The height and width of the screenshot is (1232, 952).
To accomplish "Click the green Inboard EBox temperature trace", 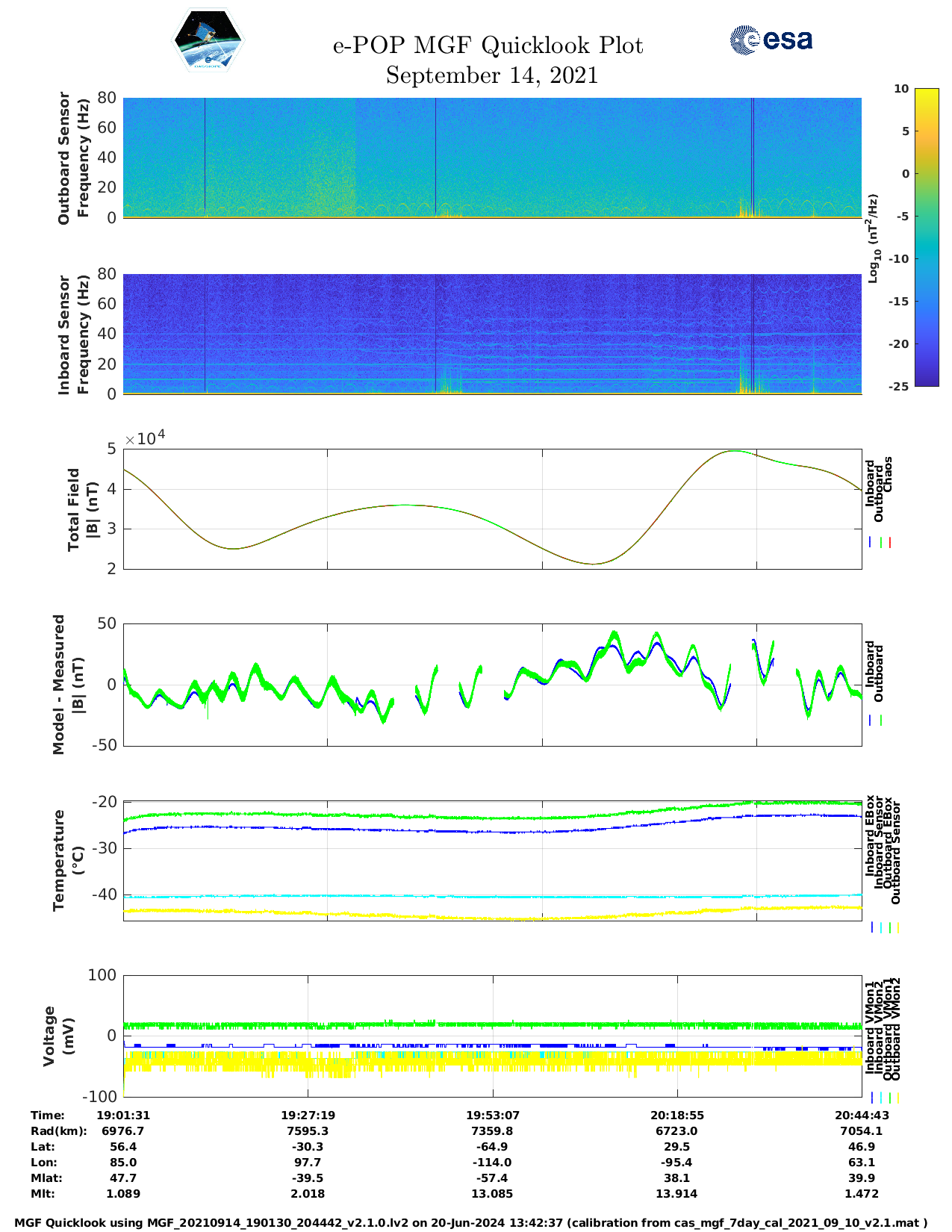I will 492,815.
